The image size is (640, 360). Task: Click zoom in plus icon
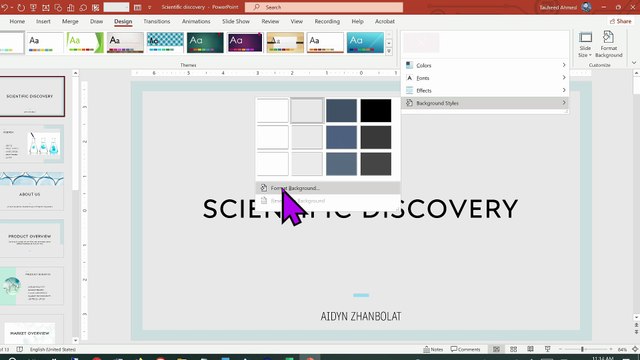coord(611,349)
